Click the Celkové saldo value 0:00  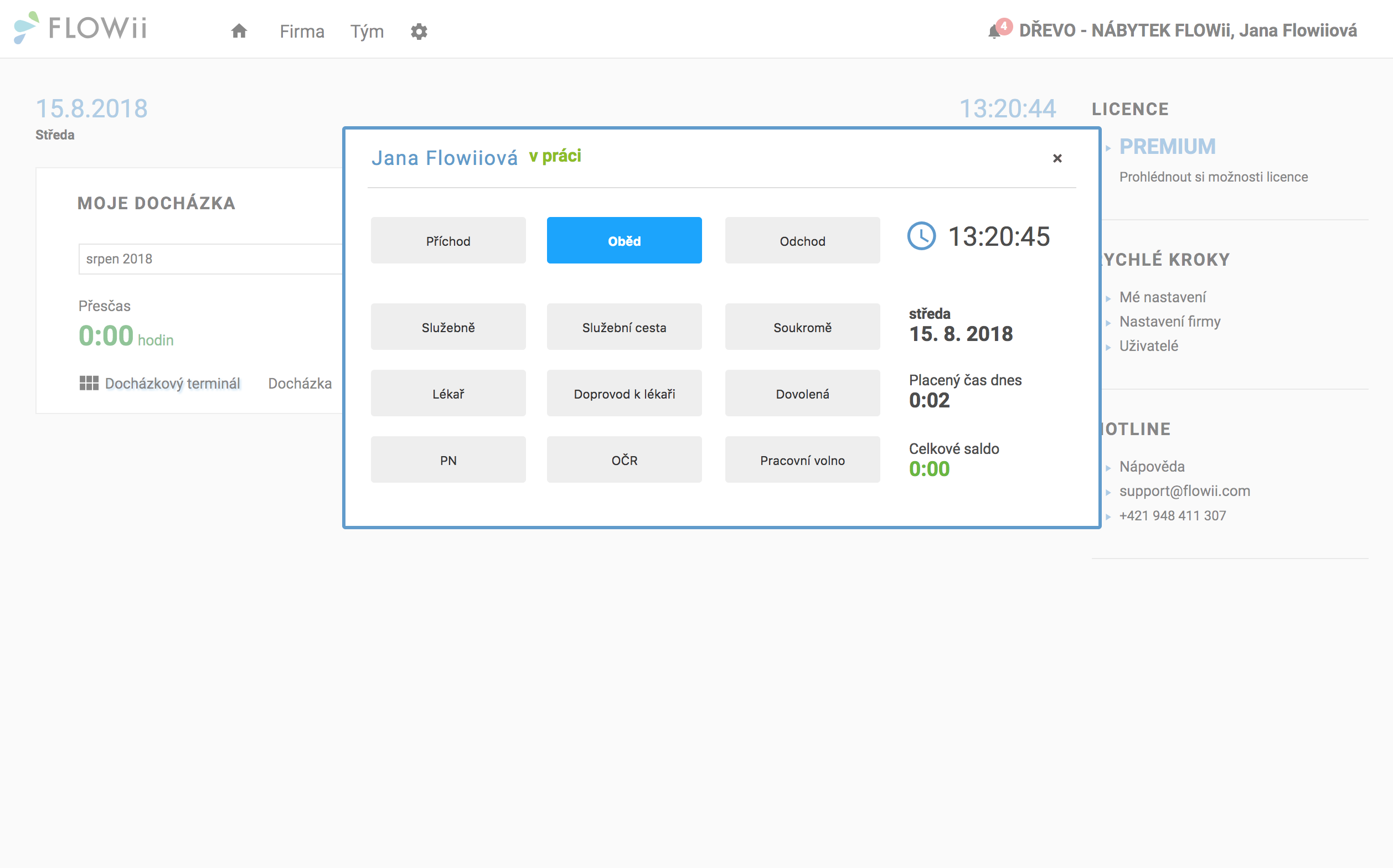929,469
